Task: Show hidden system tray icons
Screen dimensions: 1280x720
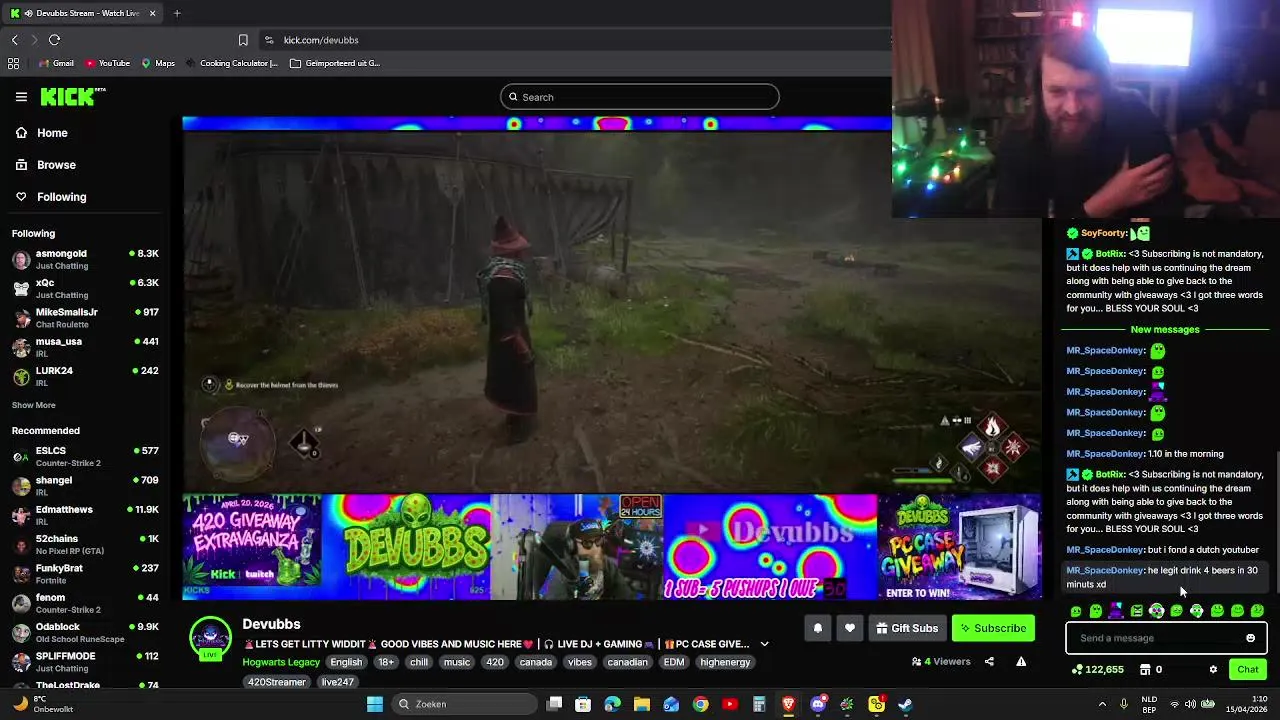Action: [1102, 704]
